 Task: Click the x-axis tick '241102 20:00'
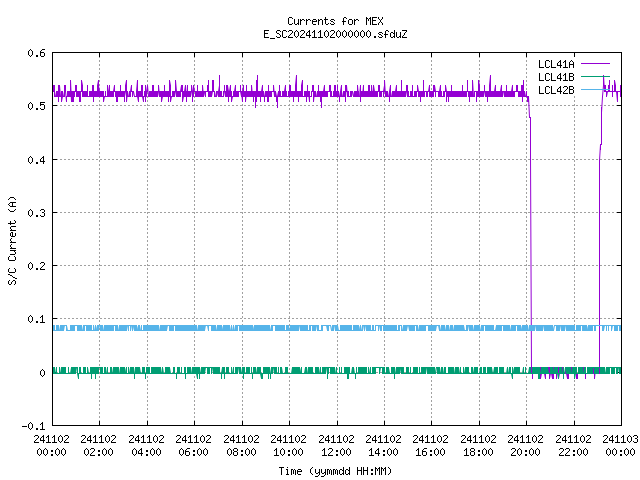click(525, 446)
